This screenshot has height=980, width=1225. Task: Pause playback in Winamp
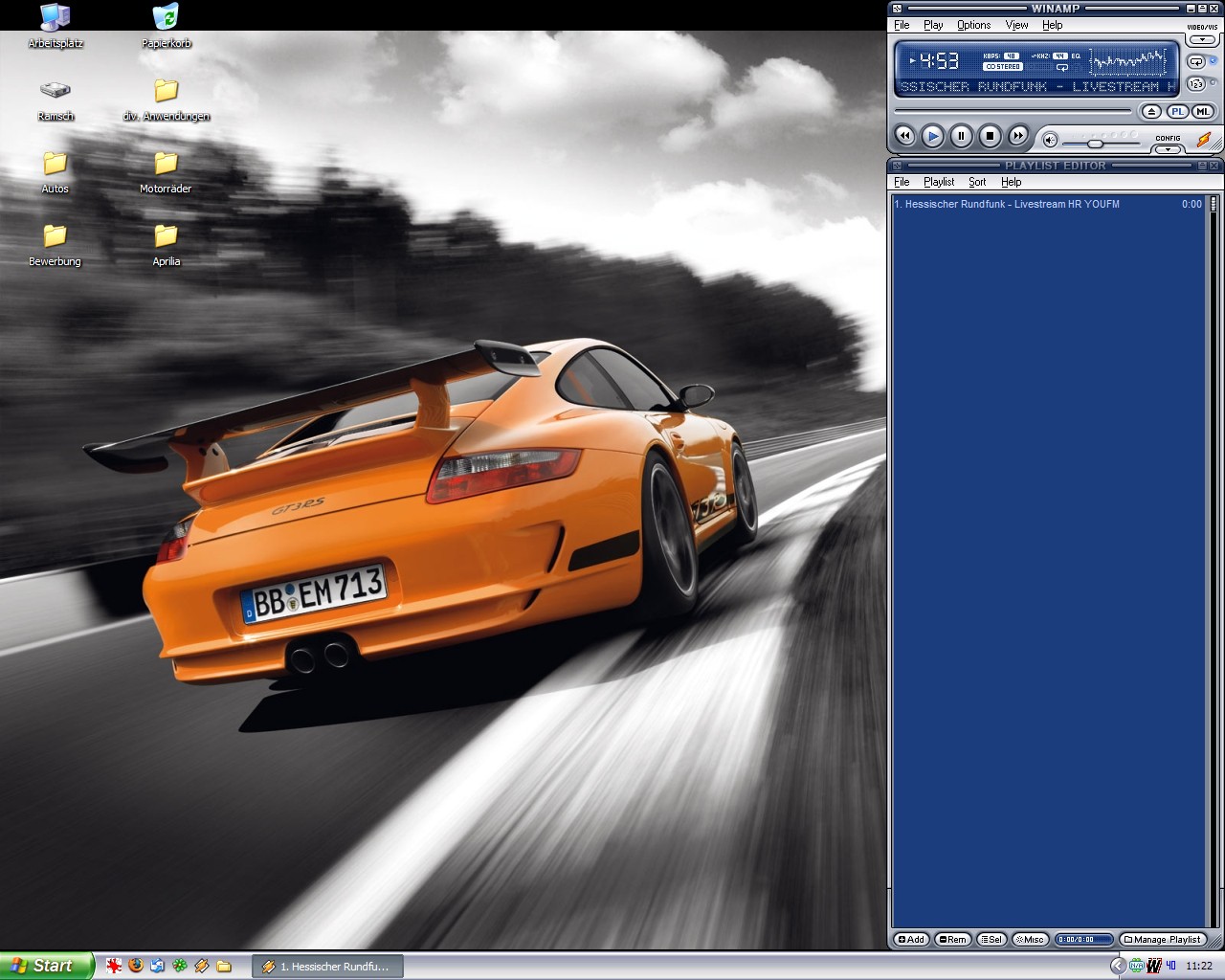coord(962,136)
